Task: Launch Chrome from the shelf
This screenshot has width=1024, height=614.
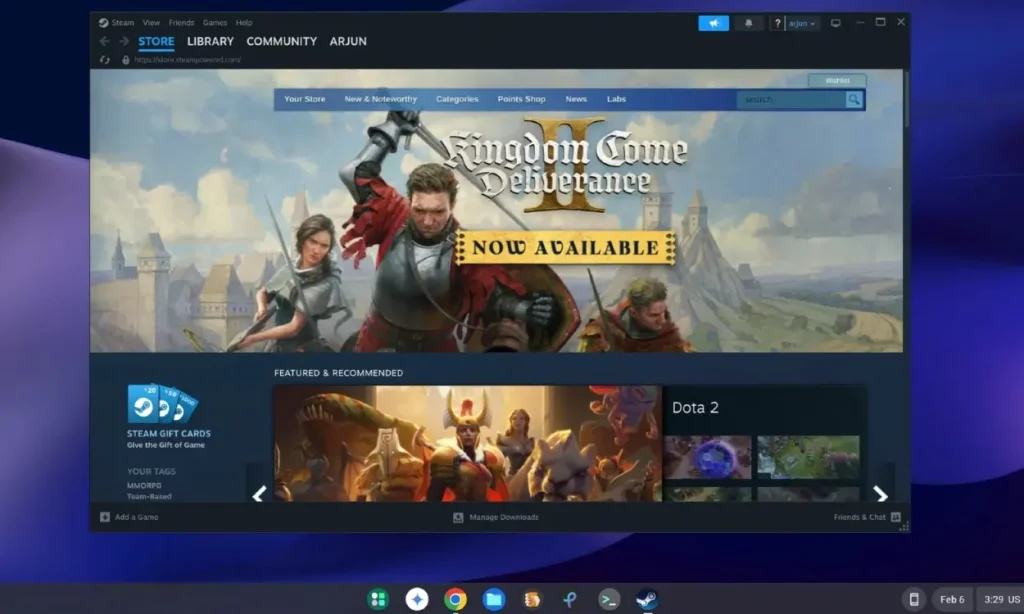Action: tap(455, 599)
